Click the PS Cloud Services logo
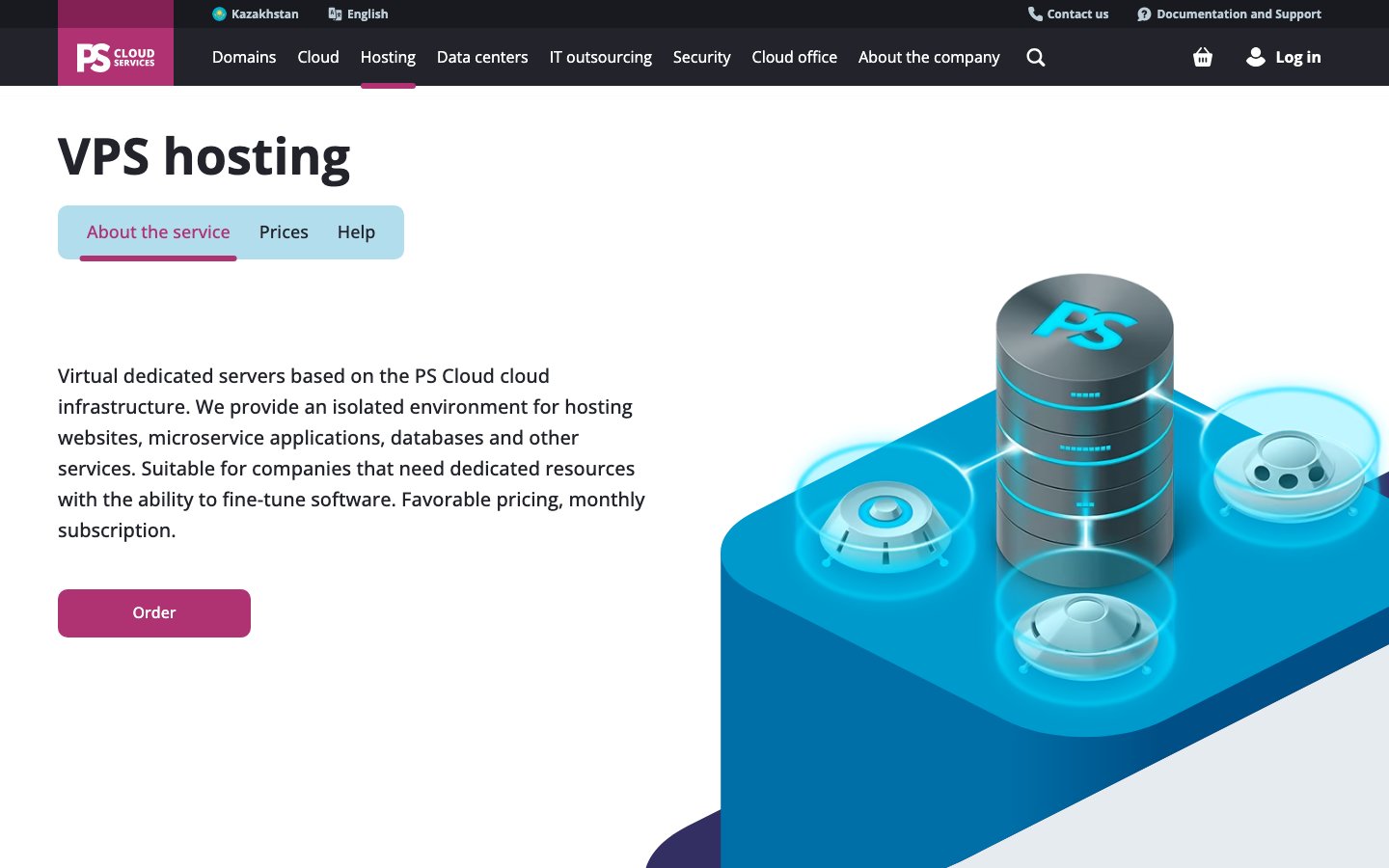Viewport: 1389px width, 868px height. tap(116, 57)
